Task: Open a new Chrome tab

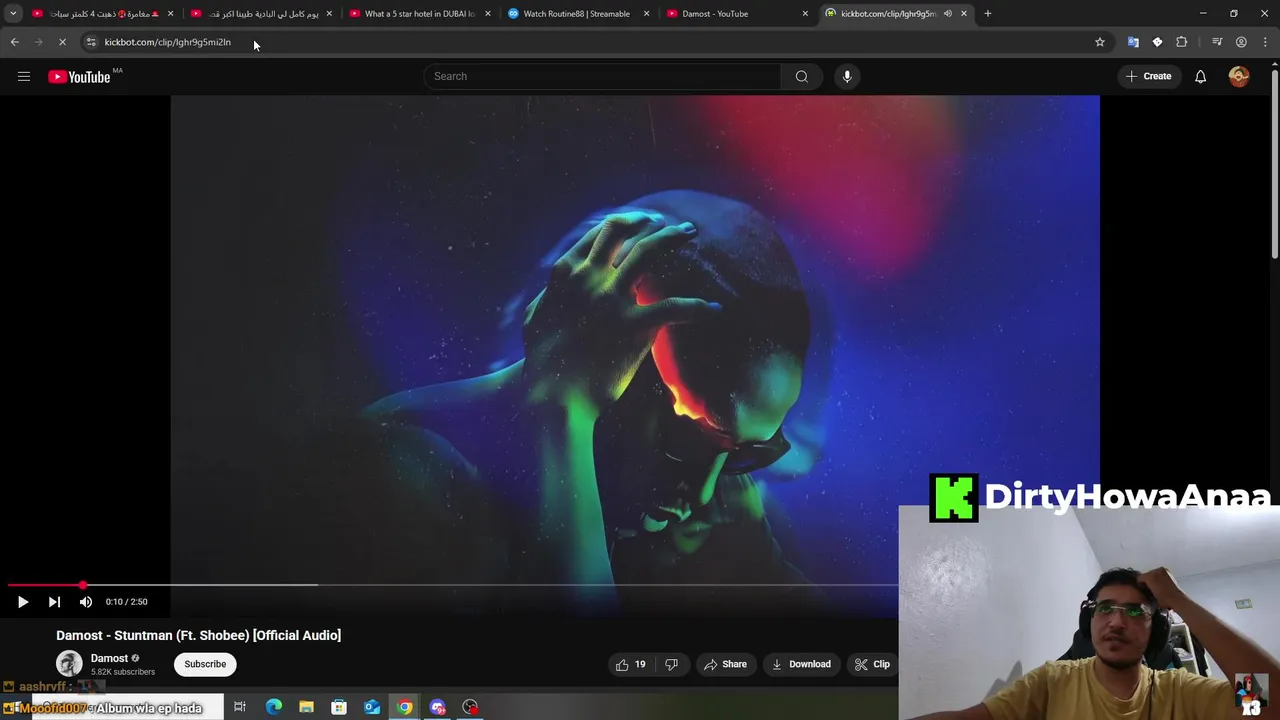Action: pyautogui.click(x=987, y=14)
